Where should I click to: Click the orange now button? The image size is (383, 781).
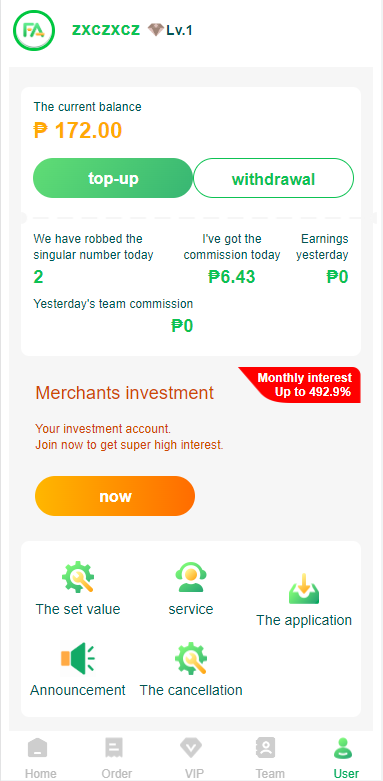click(x=115, y=496)
